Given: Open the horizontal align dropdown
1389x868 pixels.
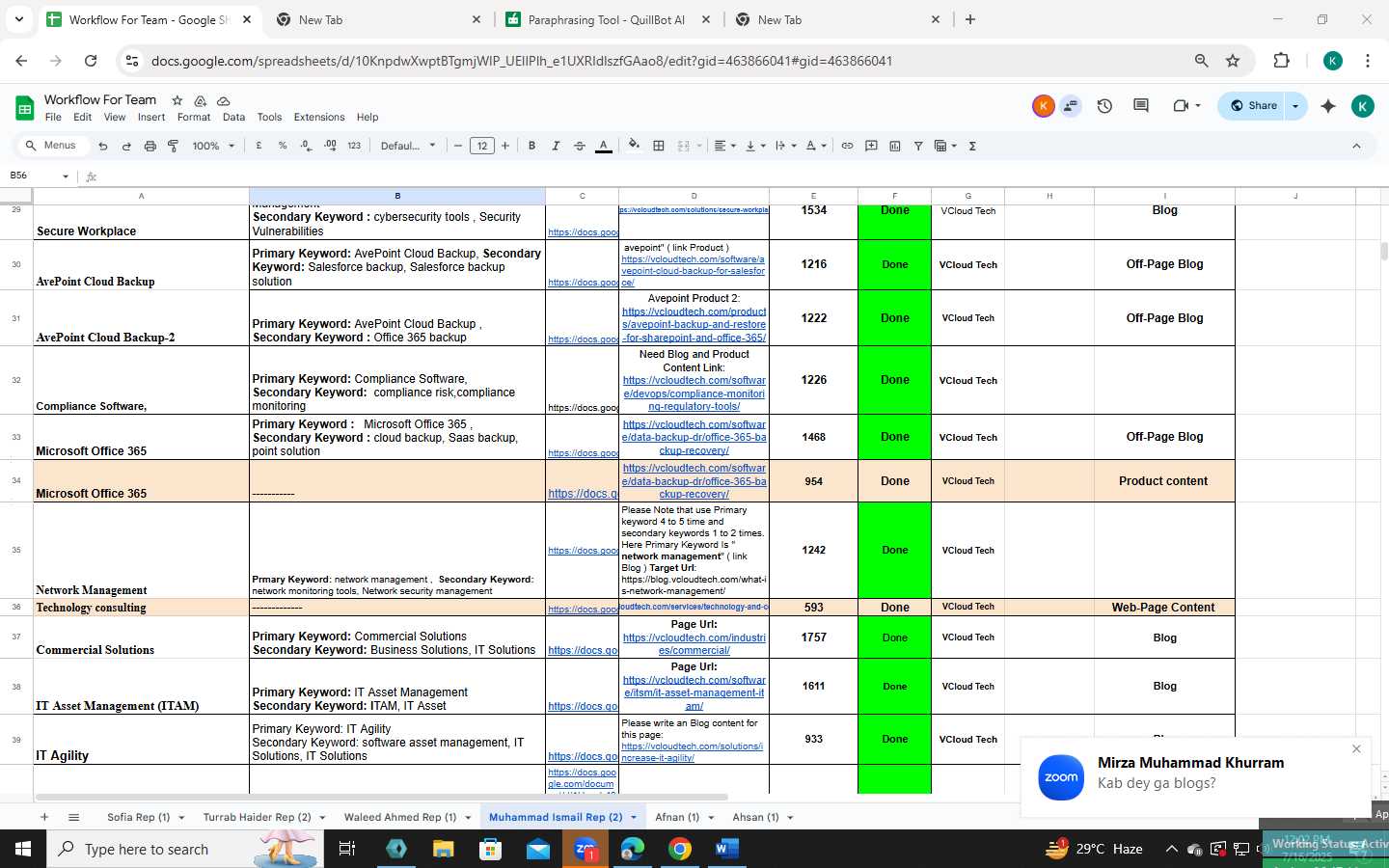Looking at the screenshot, I should pyautogui.click(x=724, y=146).
